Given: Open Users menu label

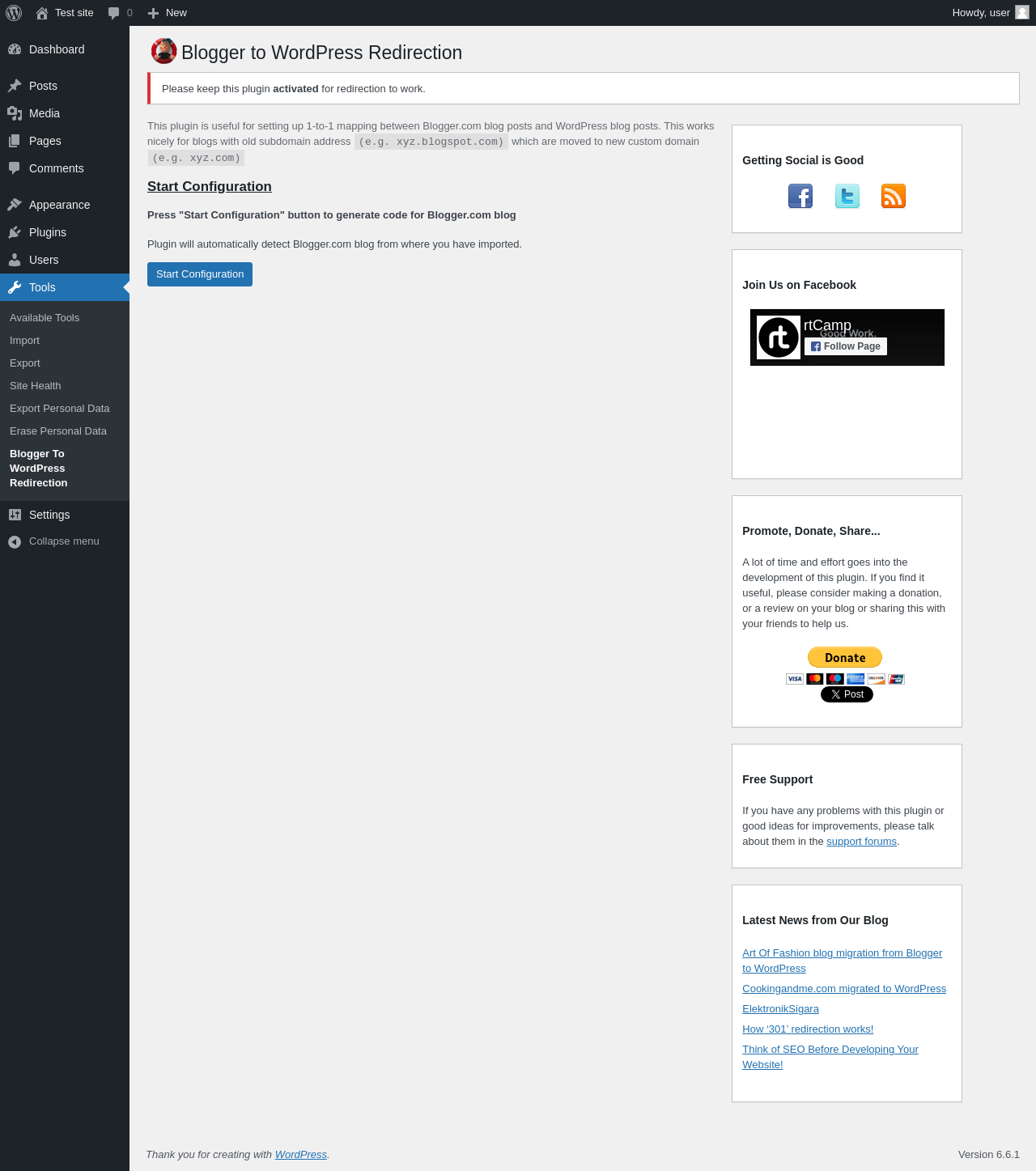Looking at the screenshot, I should tap(44, 260).
